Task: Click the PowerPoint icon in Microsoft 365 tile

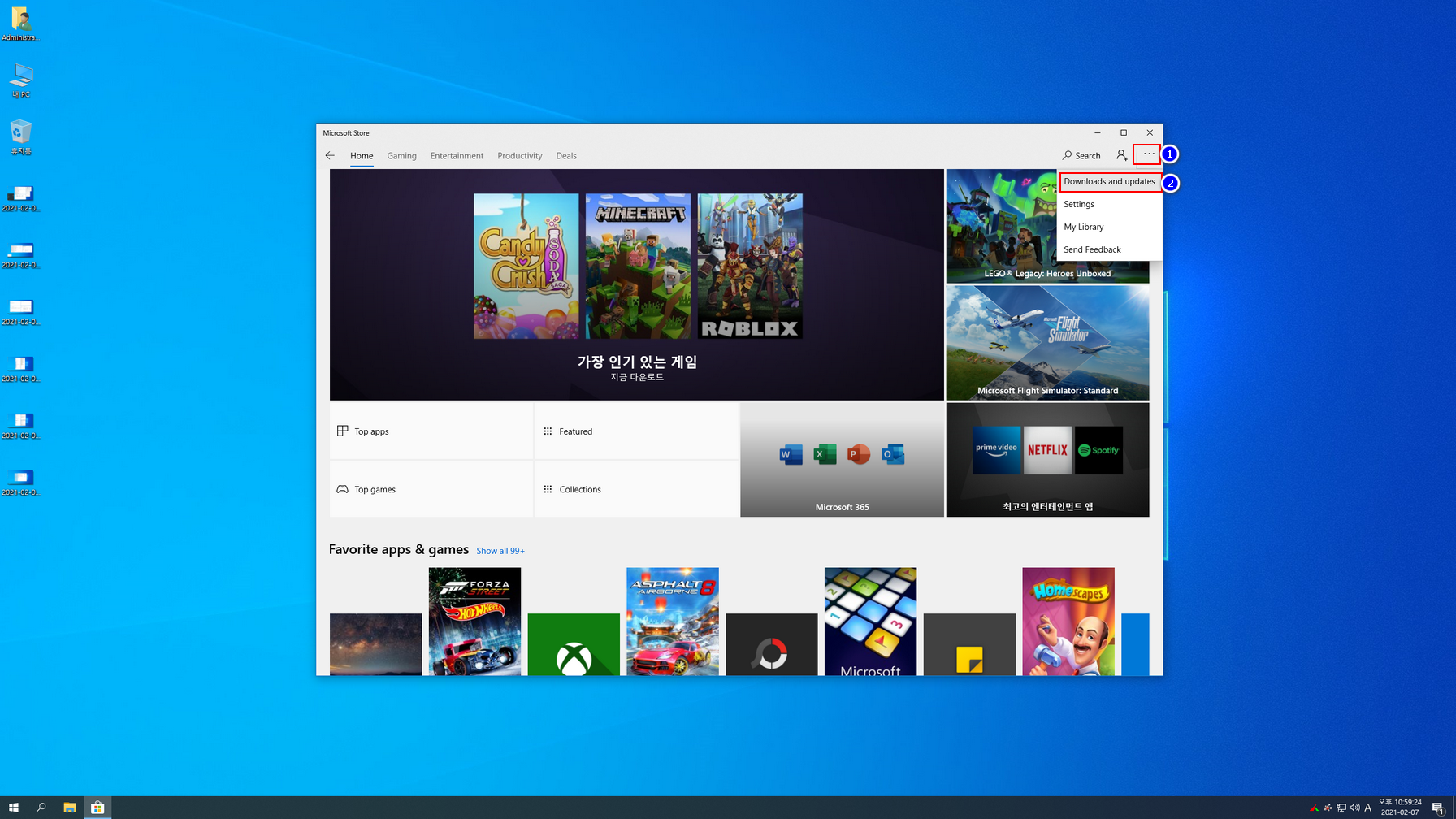Action: [x=859, y=454]
